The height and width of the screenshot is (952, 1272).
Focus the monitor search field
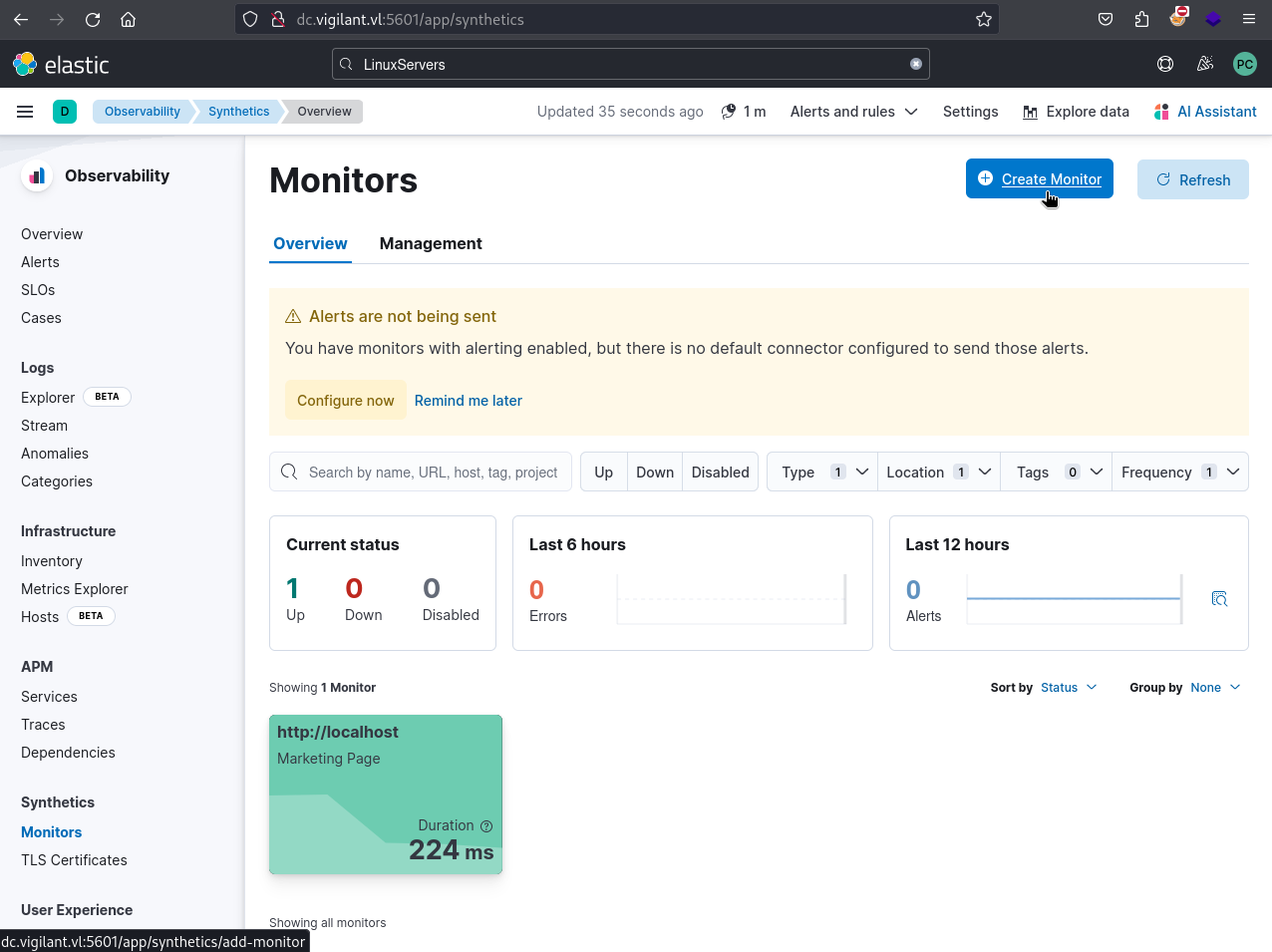coord(421,473)
